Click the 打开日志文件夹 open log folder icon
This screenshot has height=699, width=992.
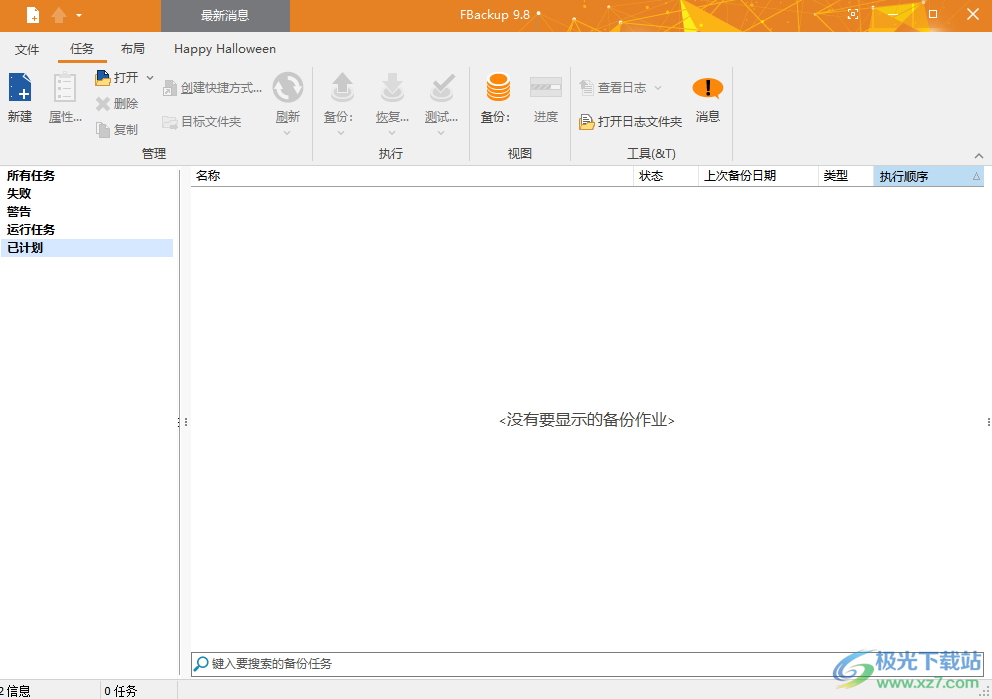coord(630,121)
